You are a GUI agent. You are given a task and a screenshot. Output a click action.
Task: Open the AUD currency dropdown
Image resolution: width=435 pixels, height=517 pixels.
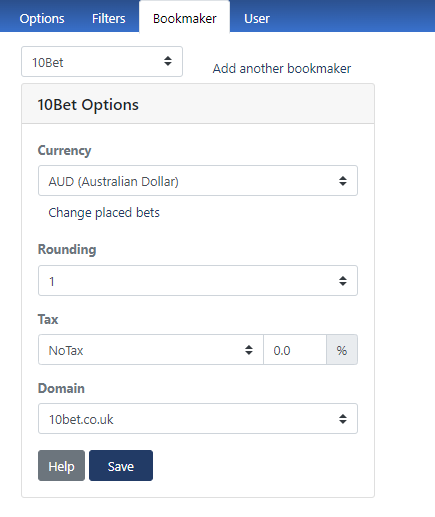pyautogui.click(x=198, y=181)
